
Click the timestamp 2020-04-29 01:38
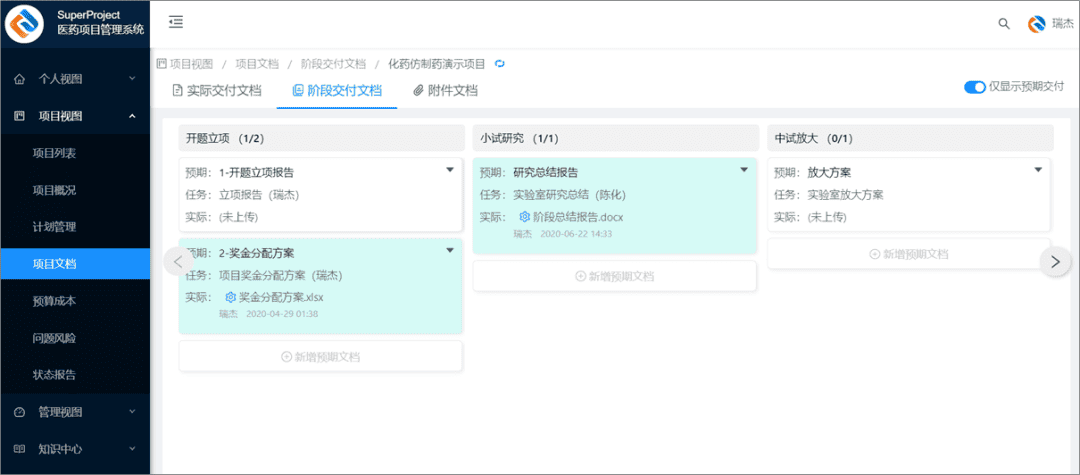tap(282, 314)
